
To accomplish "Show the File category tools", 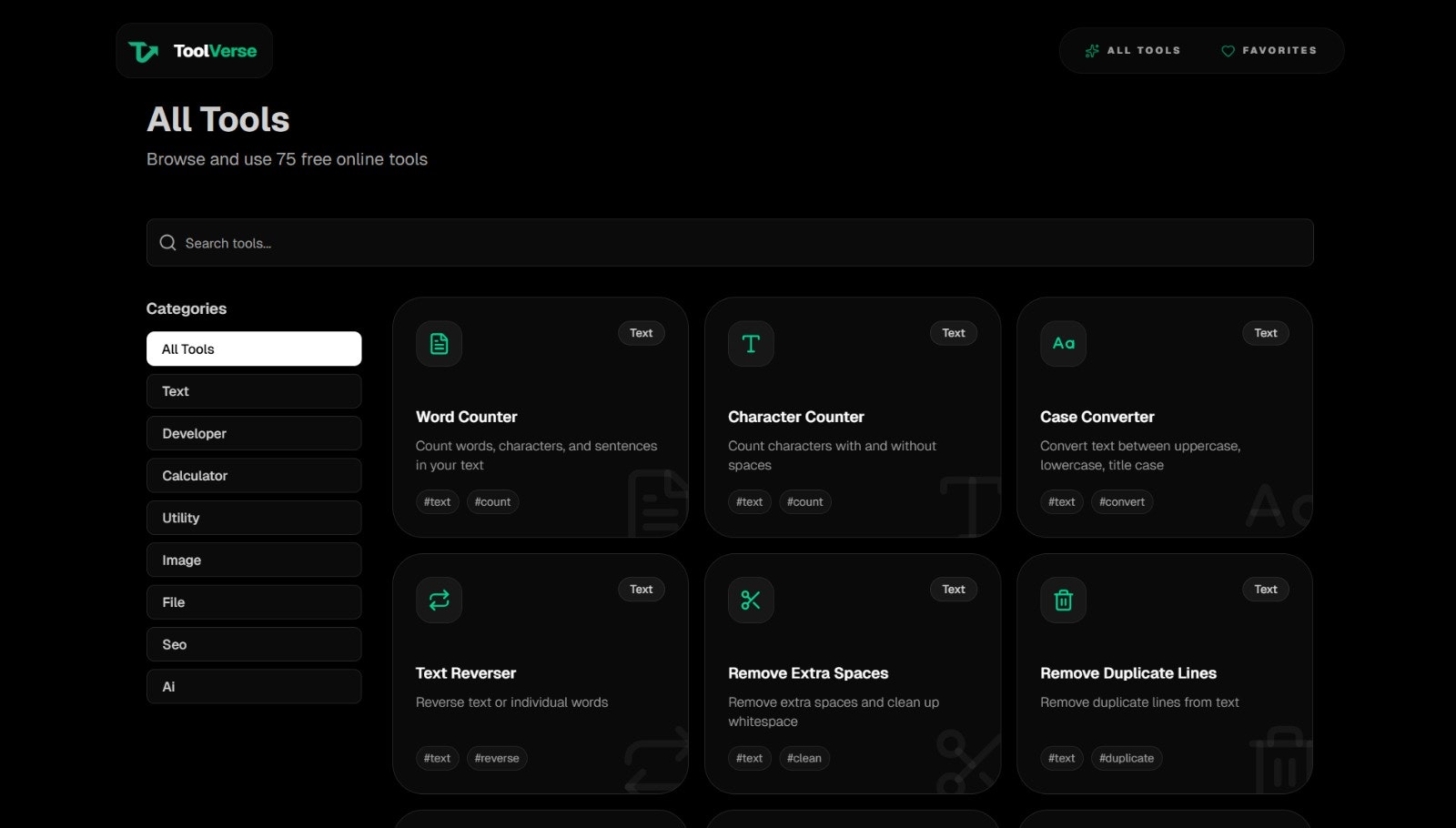I will point(254,602).
